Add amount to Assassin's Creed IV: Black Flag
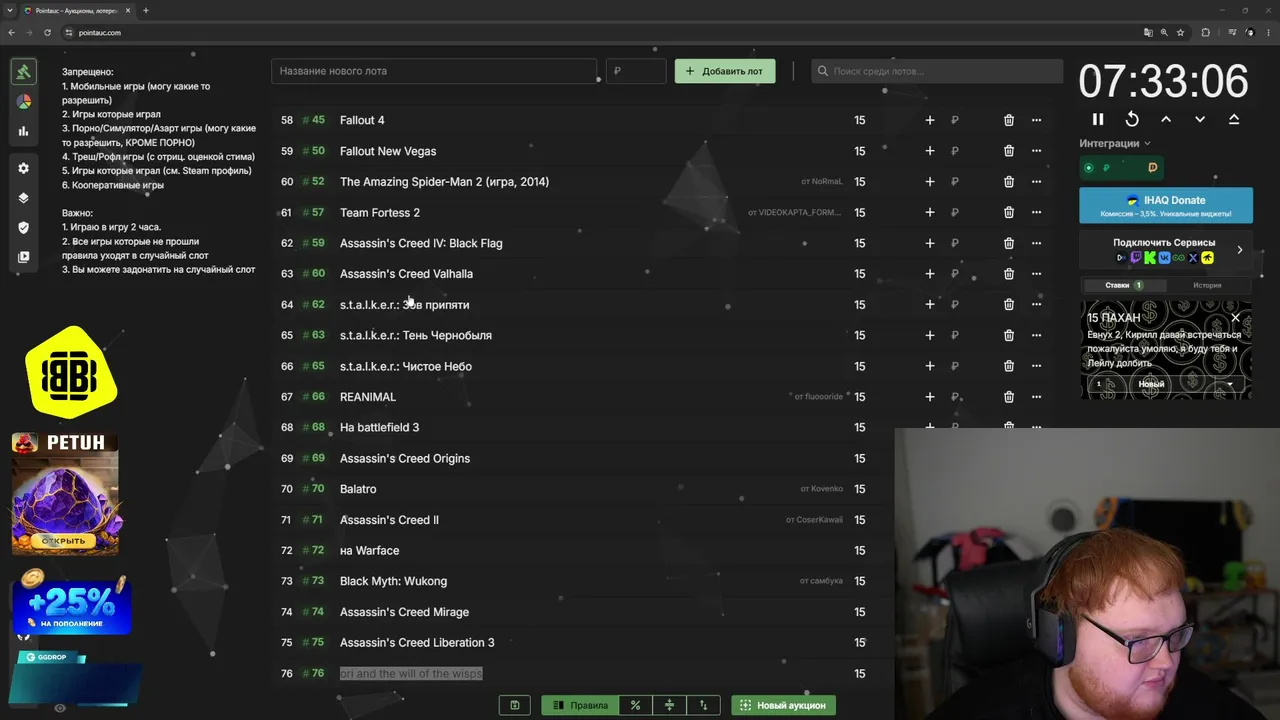Screen dimensions: 1280x720 tap(930, 243)
